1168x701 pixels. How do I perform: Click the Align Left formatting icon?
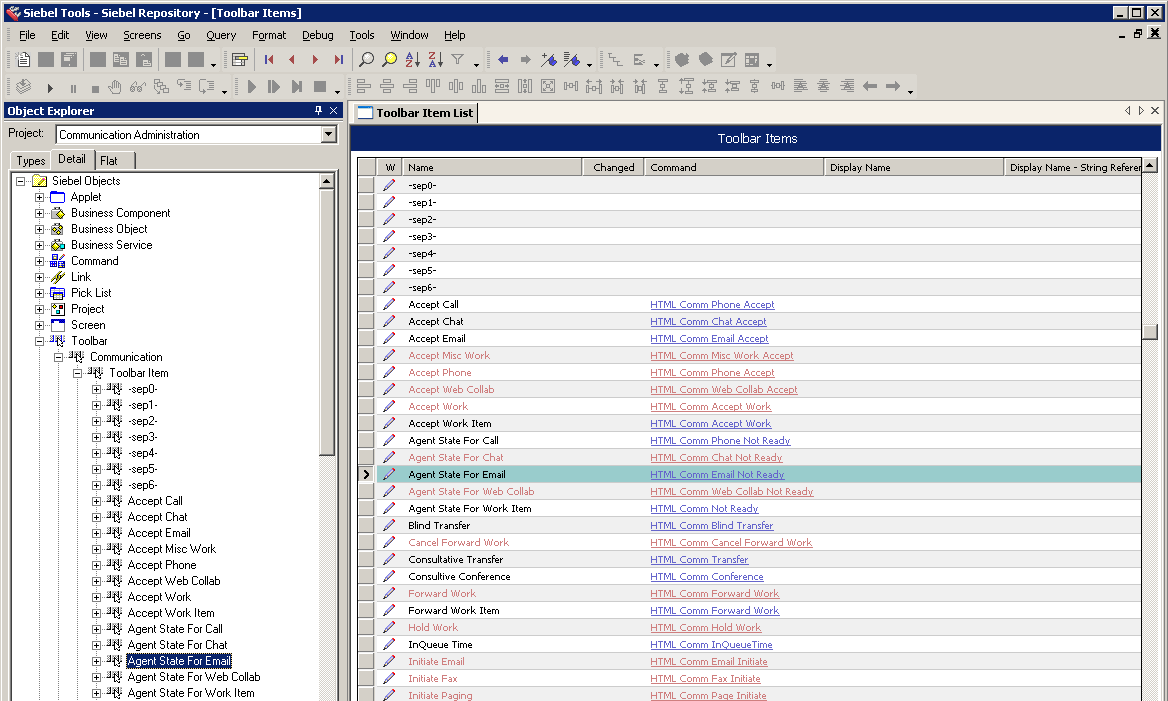coord(364,86)
